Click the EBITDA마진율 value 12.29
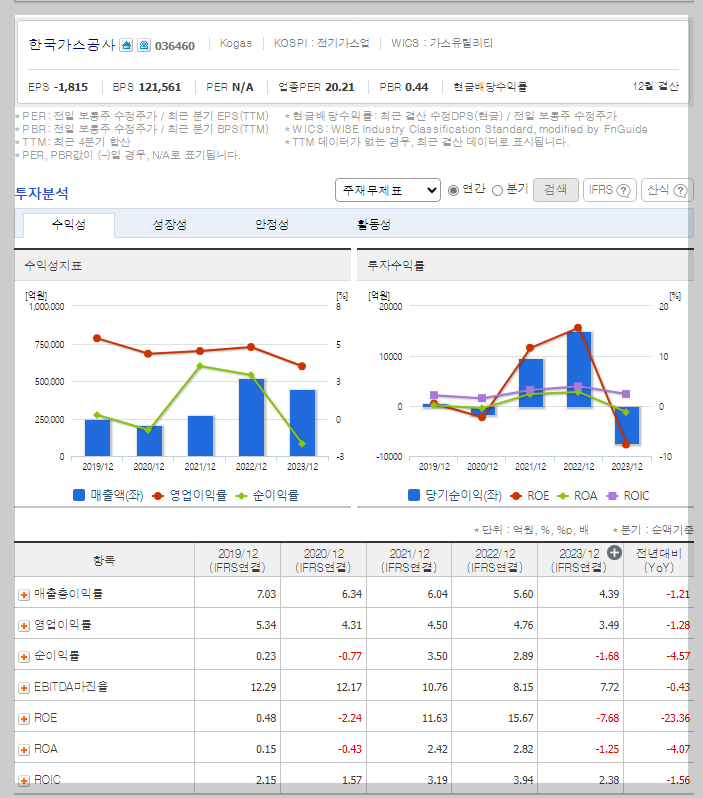The width and height of the screenshot is (703, 798). (263, 687)
